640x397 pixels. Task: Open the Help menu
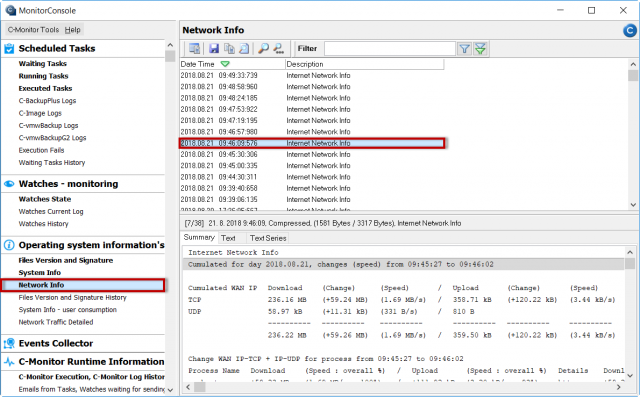pyautogui.click(x=73, y=30)
